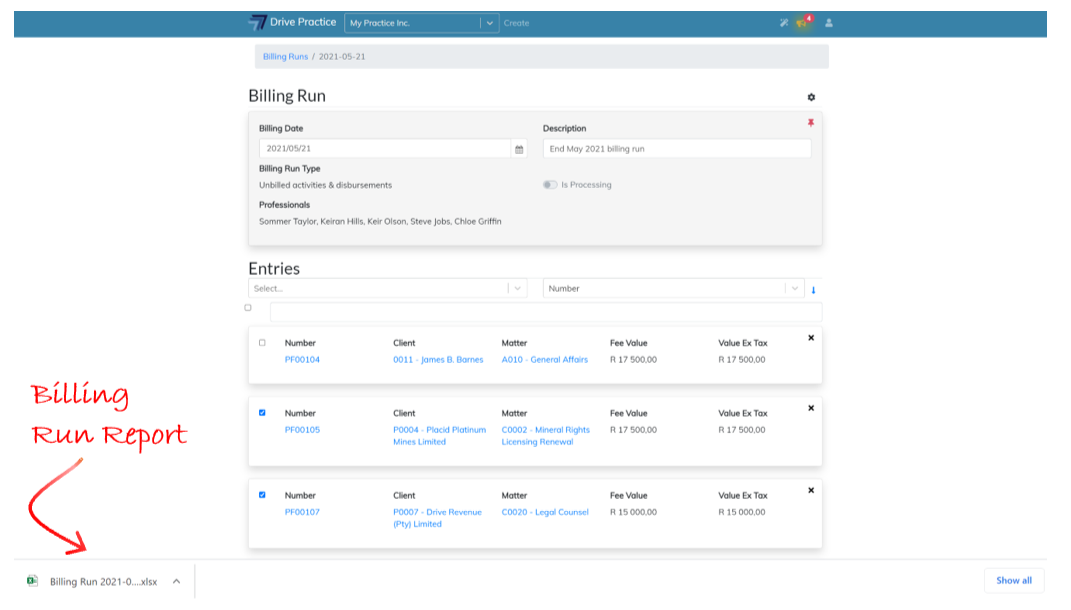Image resolution: width=1071 pixels, height=610 pixels.
Task: Expand the Number sort-by dropdown
Action: [x=673, y=288]
